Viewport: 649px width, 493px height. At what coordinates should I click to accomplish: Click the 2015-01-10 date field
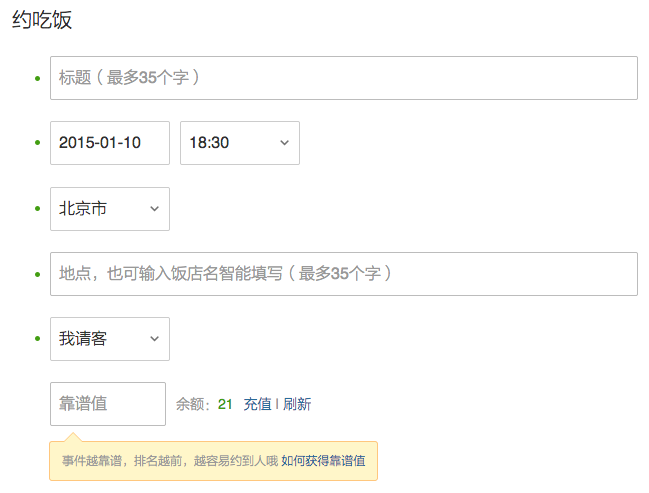pyautogui.click(x=109, y=143)
